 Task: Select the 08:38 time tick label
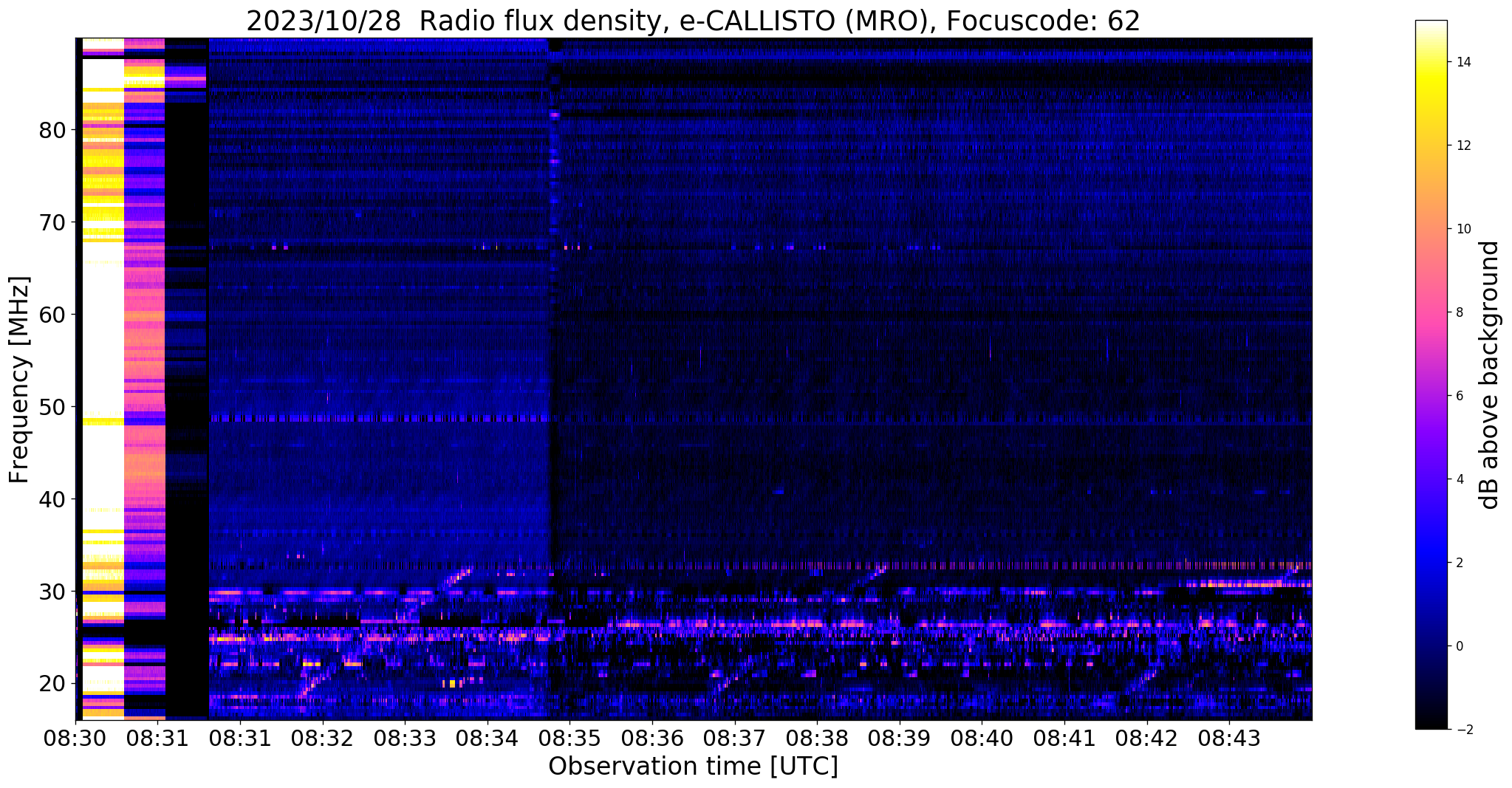pos(817,739)
